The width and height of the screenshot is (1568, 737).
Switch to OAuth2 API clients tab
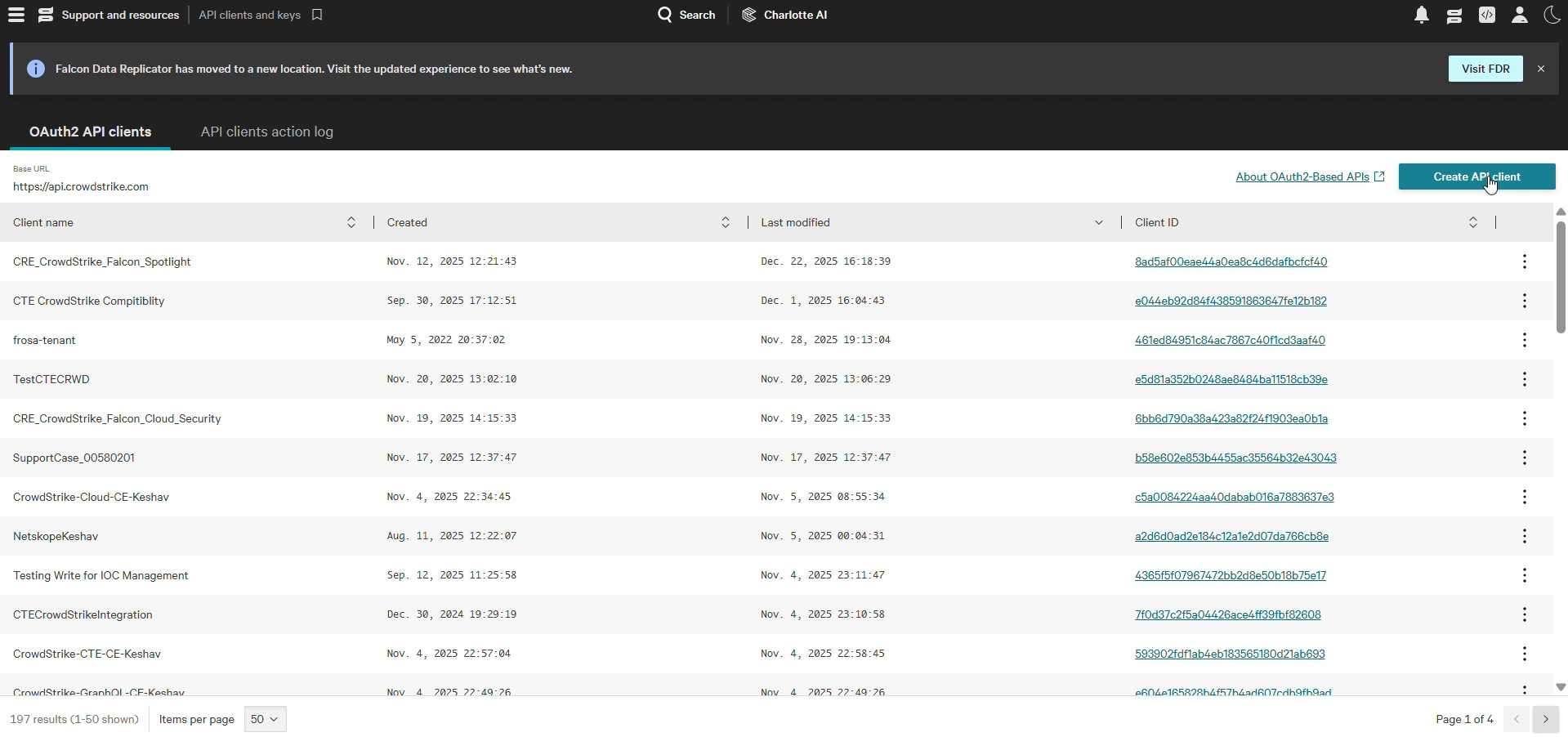[90, 132]
